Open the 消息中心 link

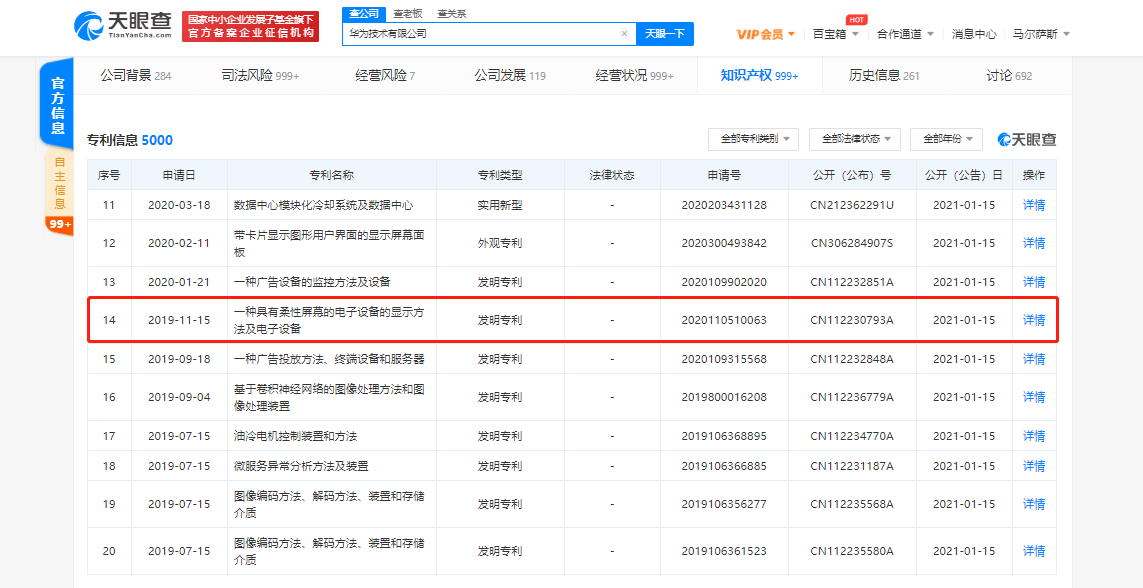[973, 34]
